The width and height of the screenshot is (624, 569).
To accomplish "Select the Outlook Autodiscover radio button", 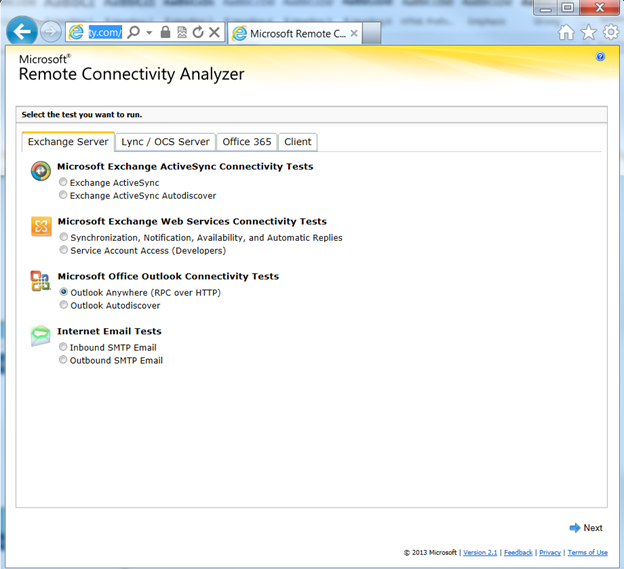I will [64, 304].
